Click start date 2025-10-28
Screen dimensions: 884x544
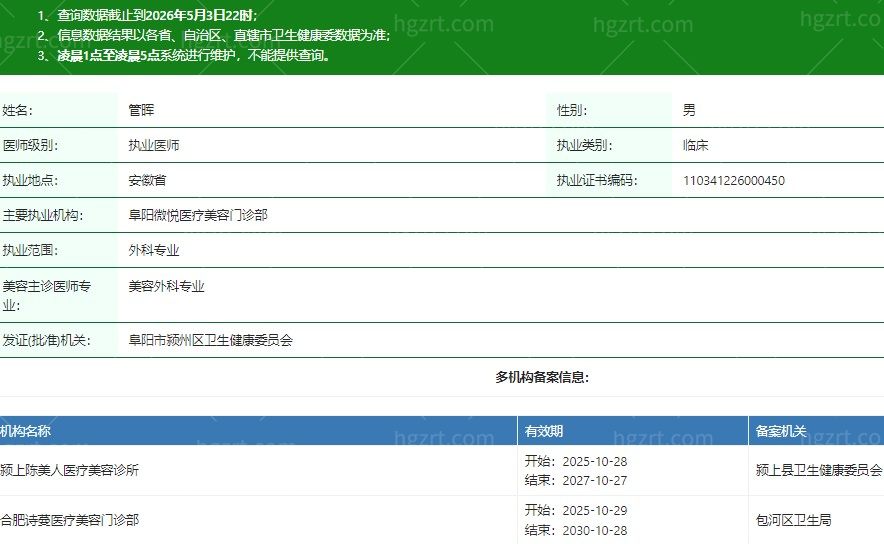(x=595, y=461)
